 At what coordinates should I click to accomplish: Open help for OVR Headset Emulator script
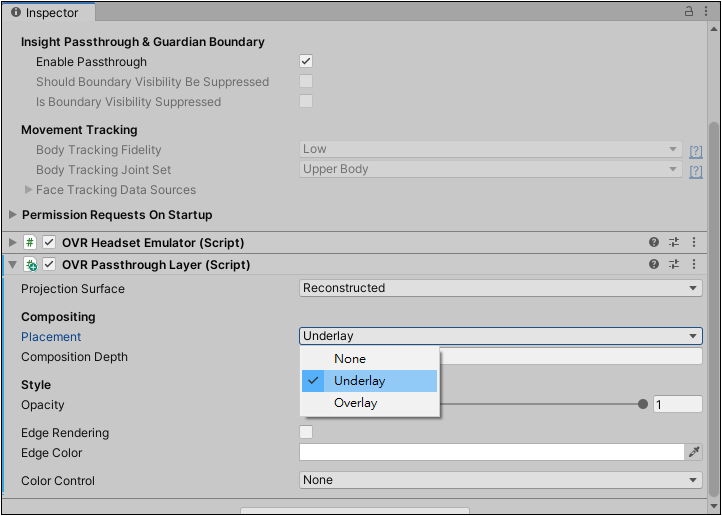[653, 242]
